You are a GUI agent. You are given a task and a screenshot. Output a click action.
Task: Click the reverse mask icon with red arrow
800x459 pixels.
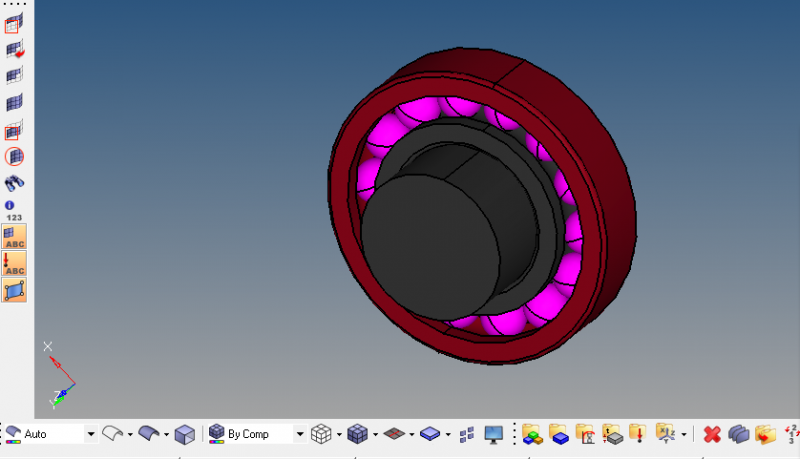pos(14,49)
